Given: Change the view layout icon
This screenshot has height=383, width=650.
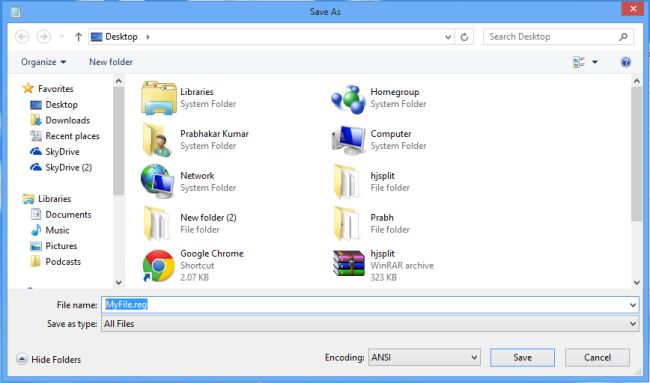Looking at the screenshot, I should 579,62.
